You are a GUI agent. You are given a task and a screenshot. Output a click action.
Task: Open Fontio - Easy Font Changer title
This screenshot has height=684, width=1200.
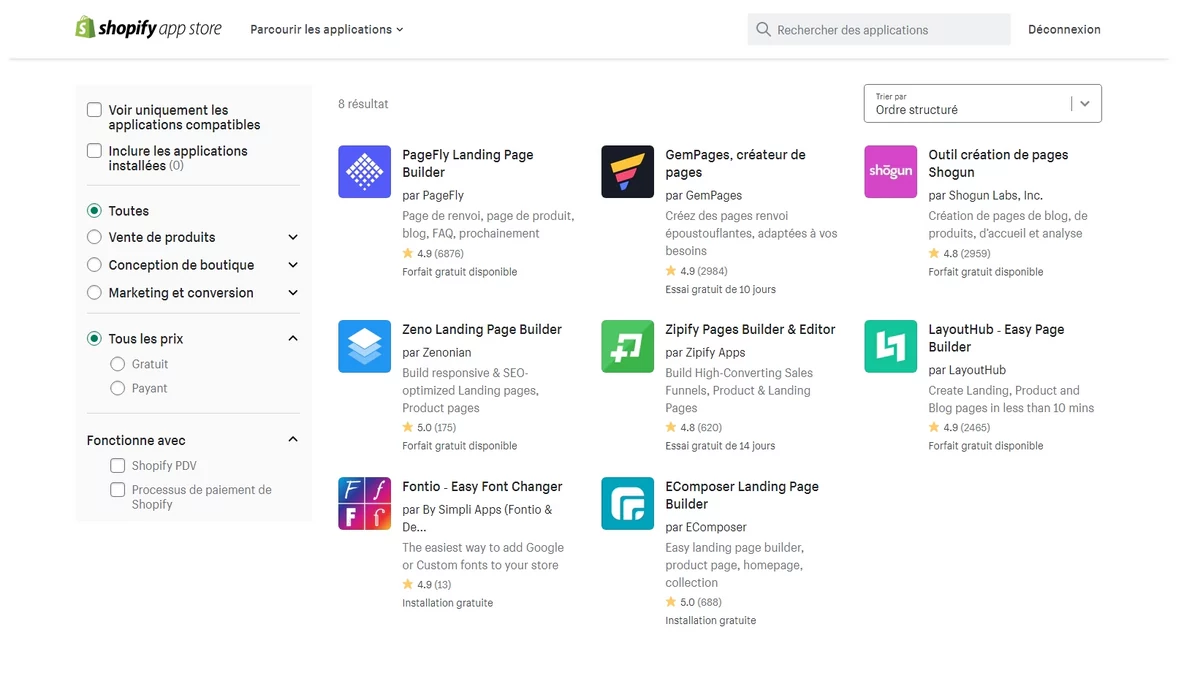pos(482,486)
